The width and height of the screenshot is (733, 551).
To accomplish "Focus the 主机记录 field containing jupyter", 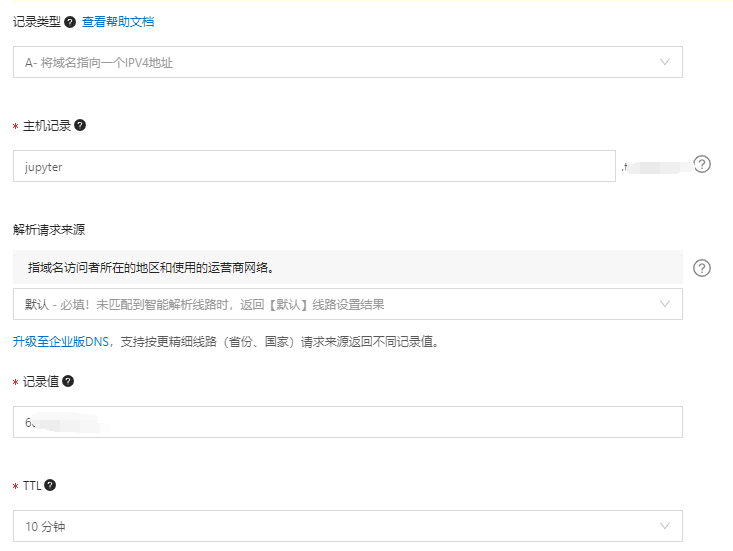I will click(314, 167).
